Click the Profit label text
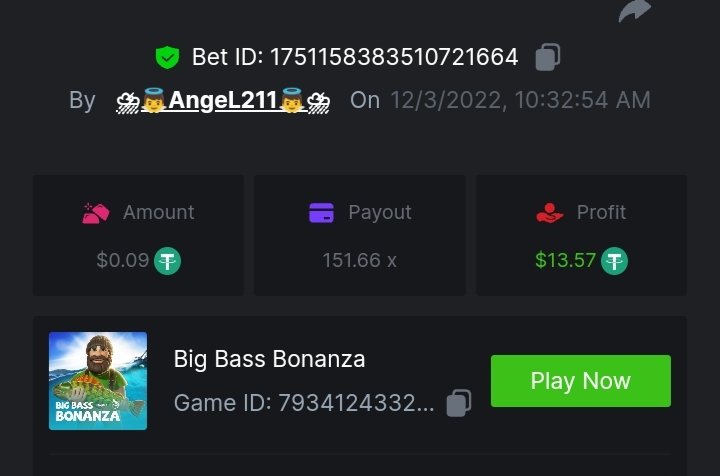720x476 pixels. point(601,213)
